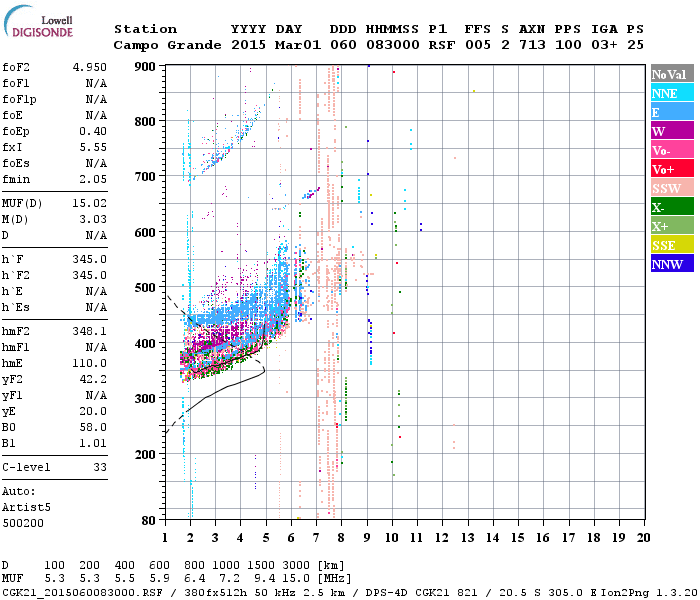Click the IGA value 03+

(604, 45)
